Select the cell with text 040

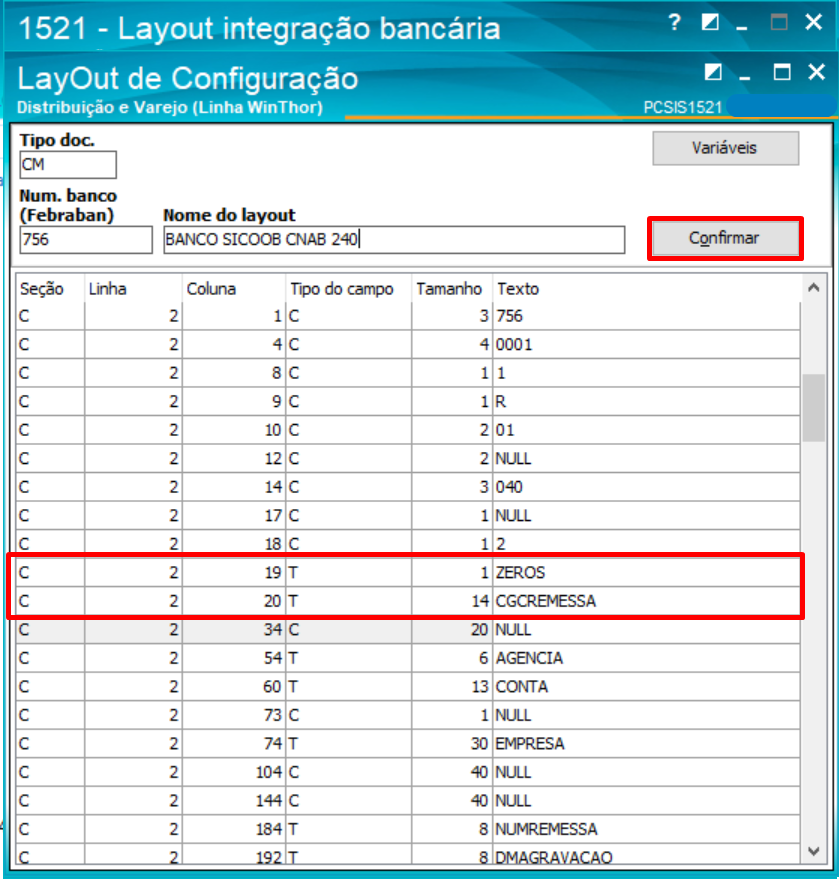(646, 487)
